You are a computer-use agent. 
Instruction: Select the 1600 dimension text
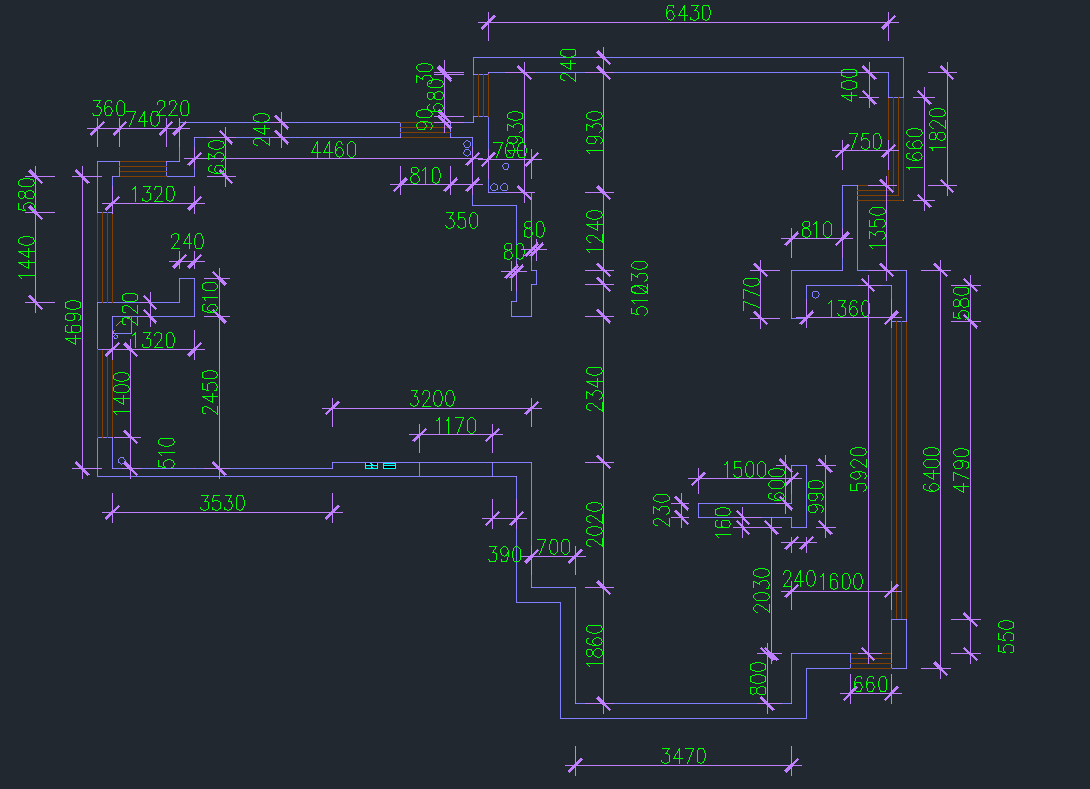[841, 581]
